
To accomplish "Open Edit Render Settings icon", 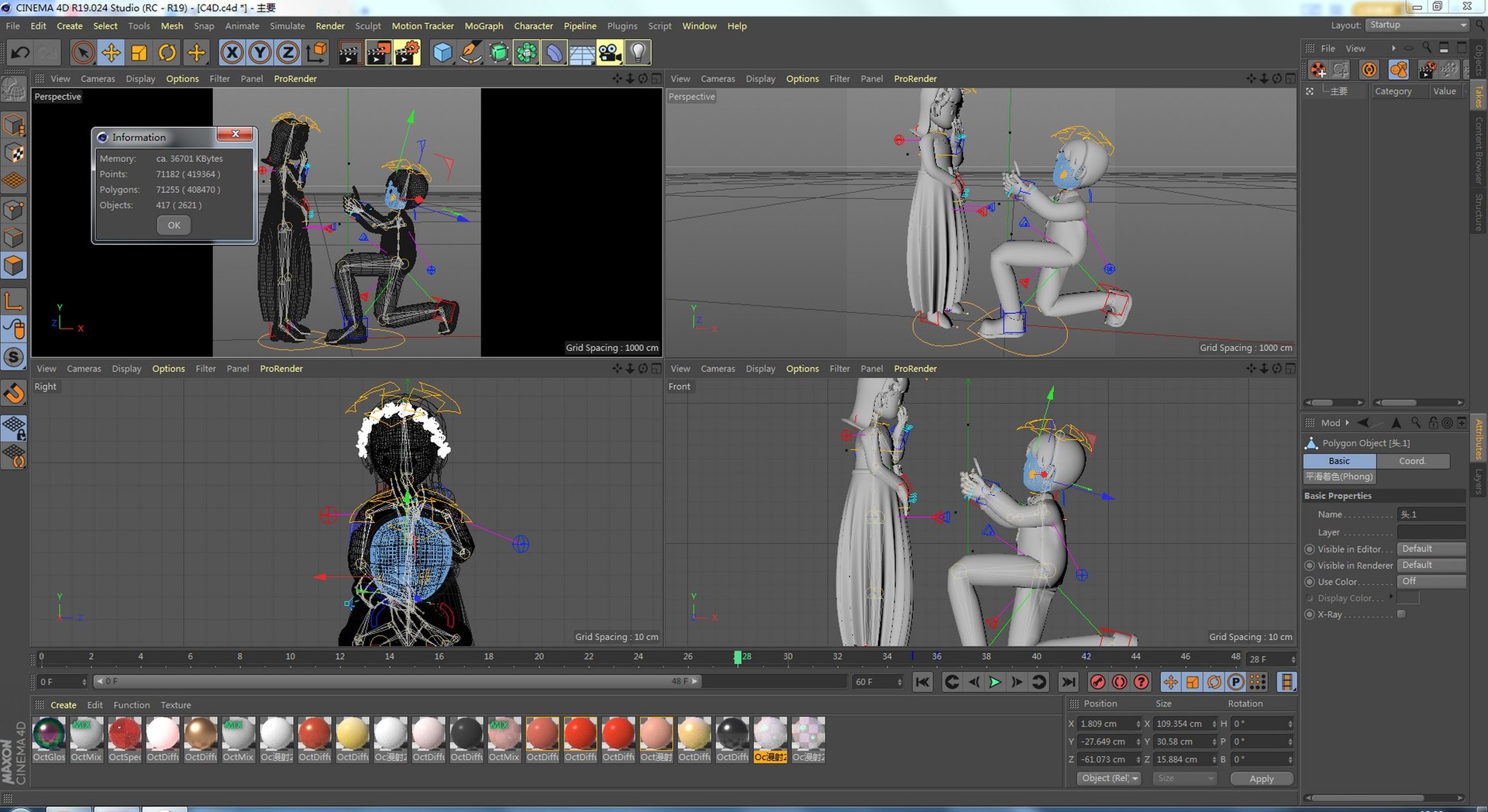I will pyautogui.click(x=407, y=53).
